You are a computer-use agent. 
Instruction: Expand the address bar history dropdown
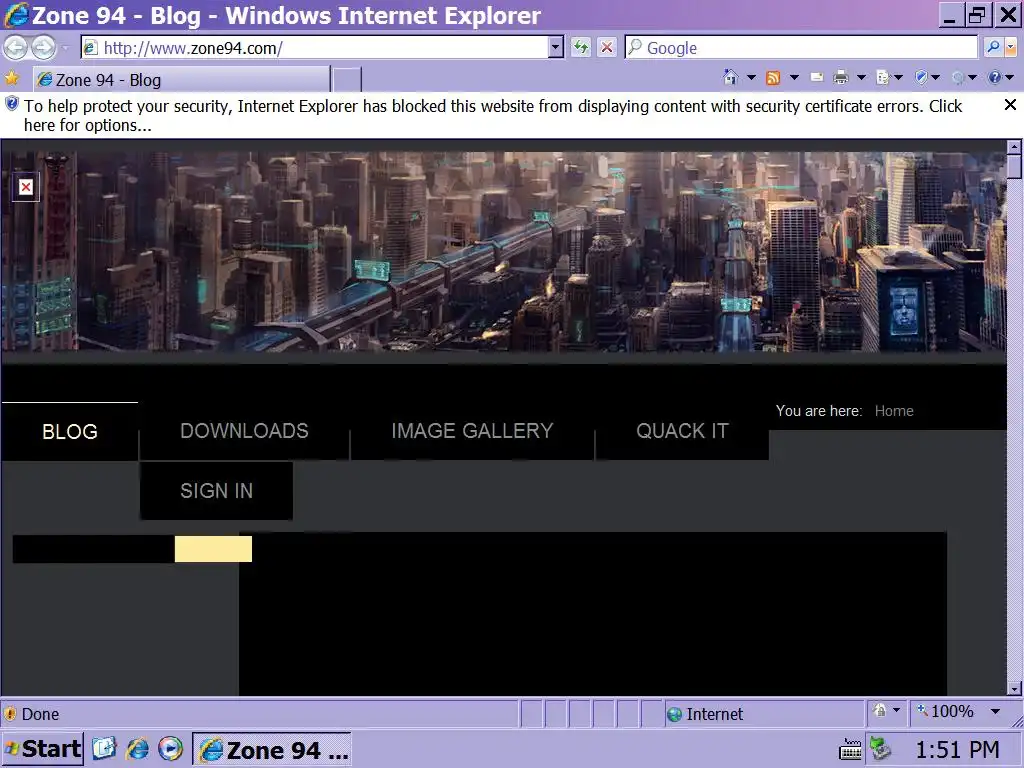[556, 47]
